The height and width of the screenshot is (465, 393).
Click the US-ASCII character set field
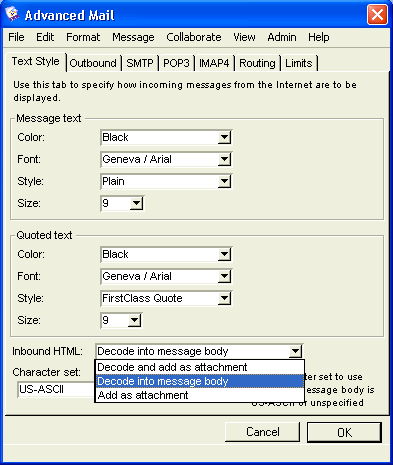tap(56, 389)
